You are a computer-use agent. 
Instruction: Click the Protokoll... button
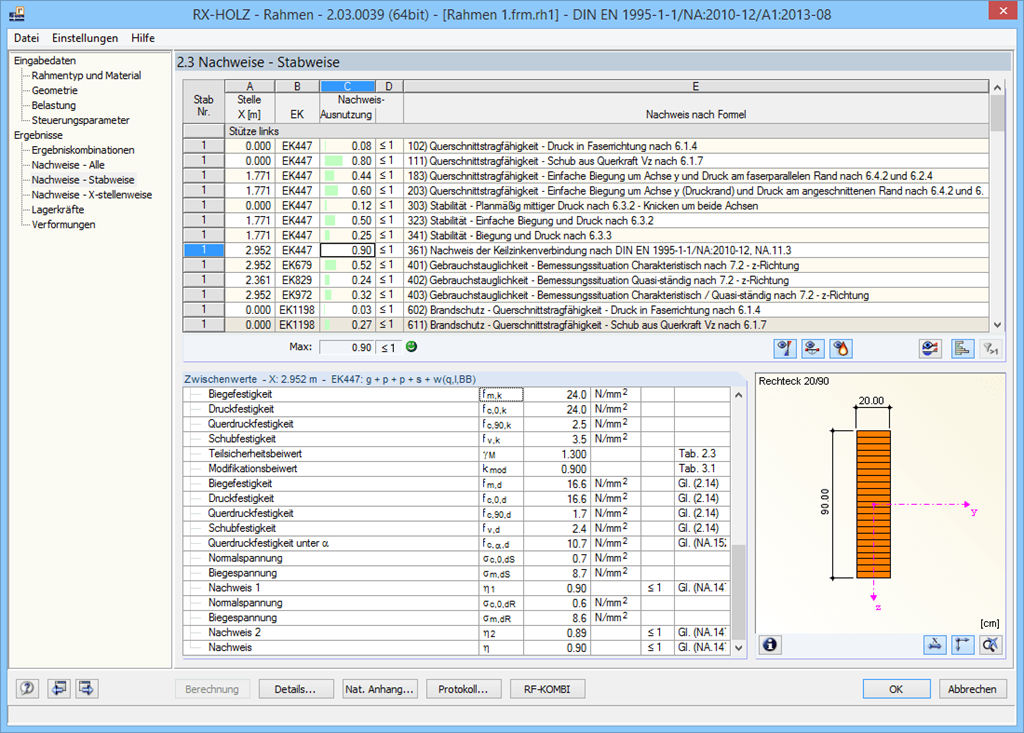pyautogui.click(x=463, y=689)
